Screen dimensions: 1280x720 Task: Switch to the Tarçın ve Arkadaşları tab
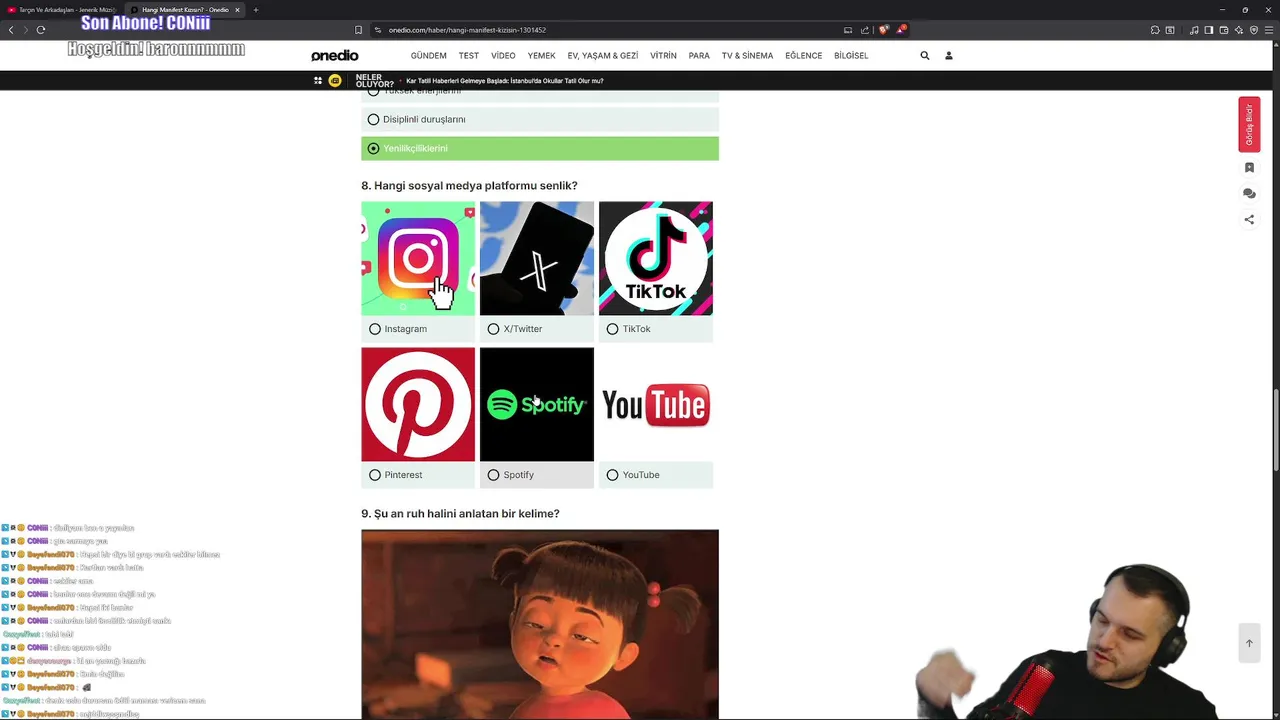click(62, 10)
